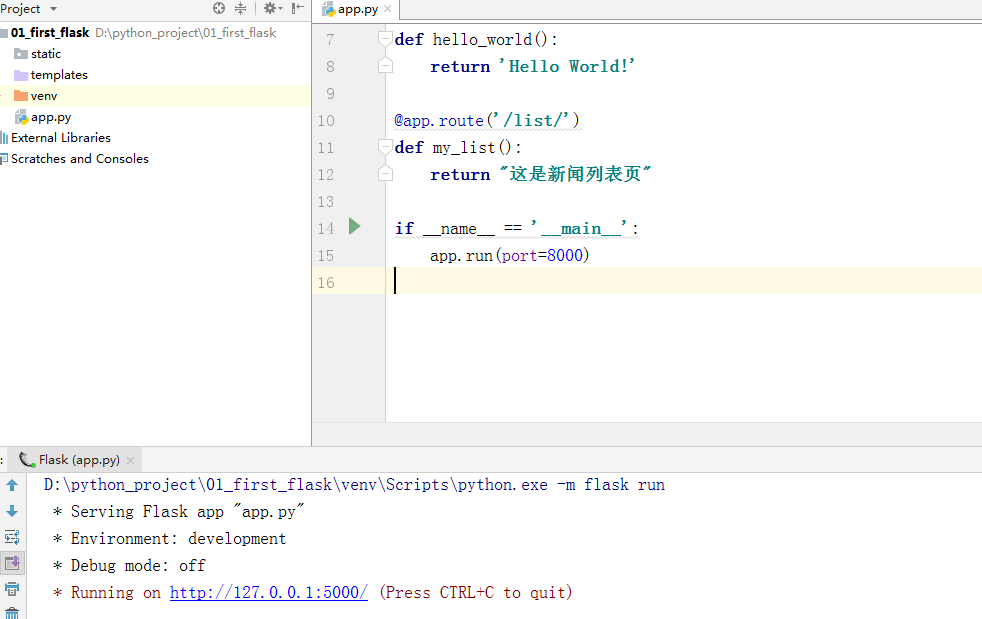Switch to the app.py editor tab
This screenshot has width=982, height=619.
pyautogui.click(x=358, y=9)
